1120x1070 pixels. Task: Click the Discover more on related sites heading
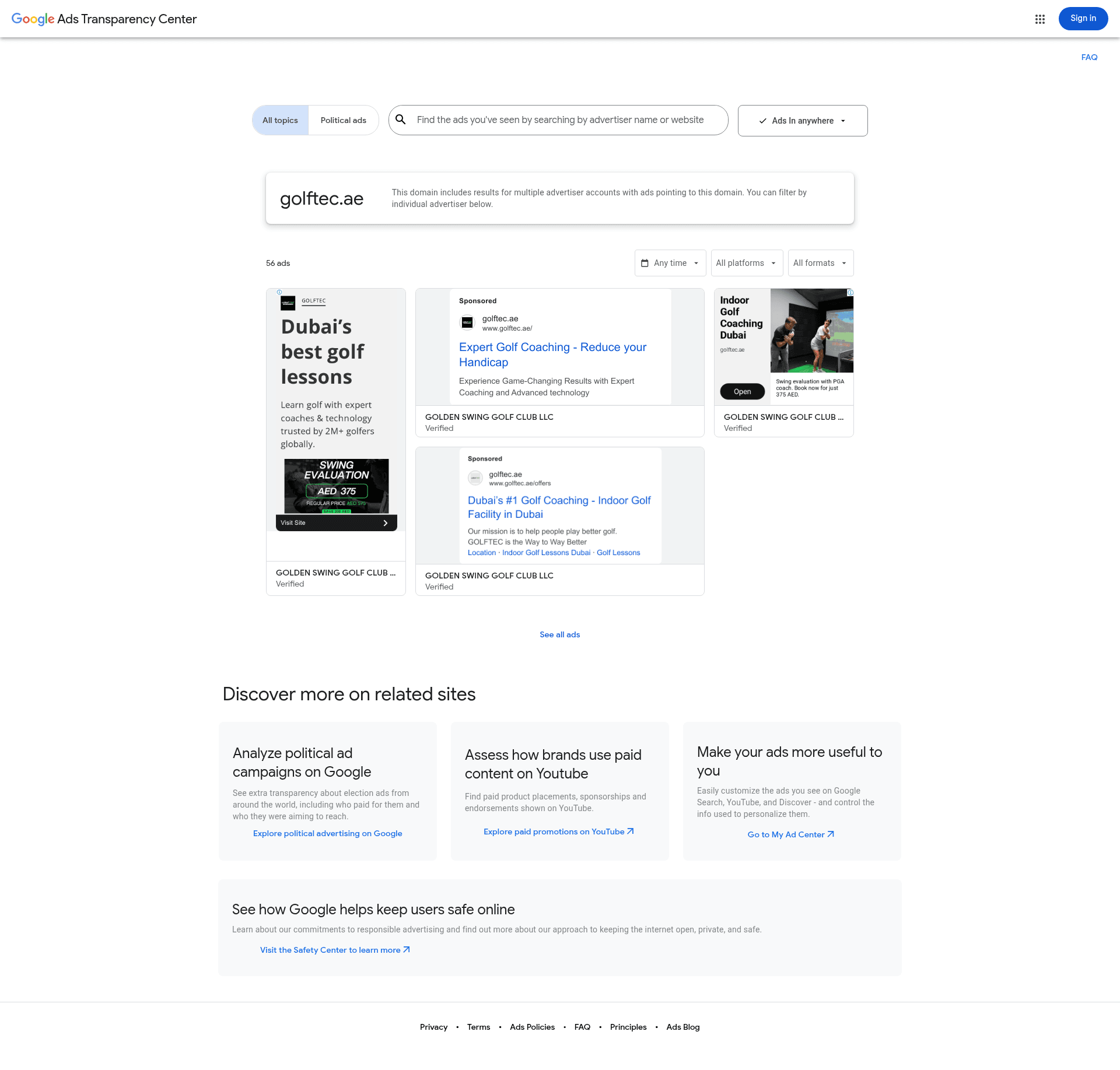(x=349, y=694)
